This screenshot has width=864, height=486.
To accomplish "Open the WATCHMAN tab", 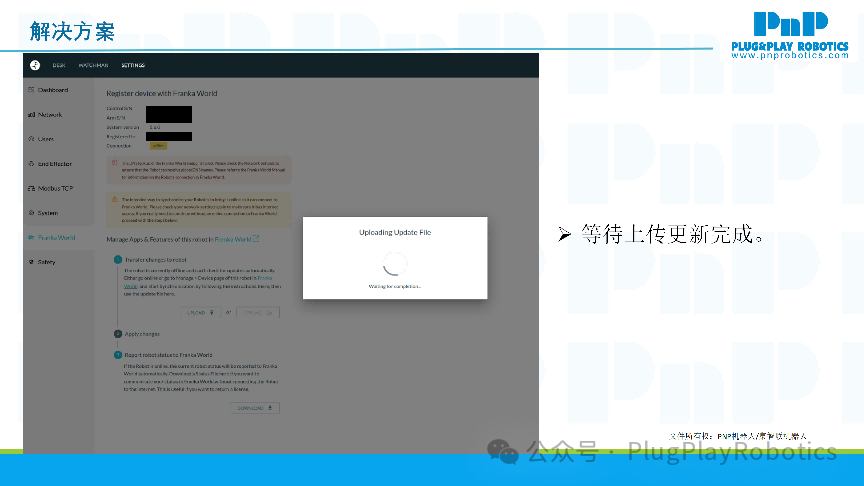I will point(93,66).
